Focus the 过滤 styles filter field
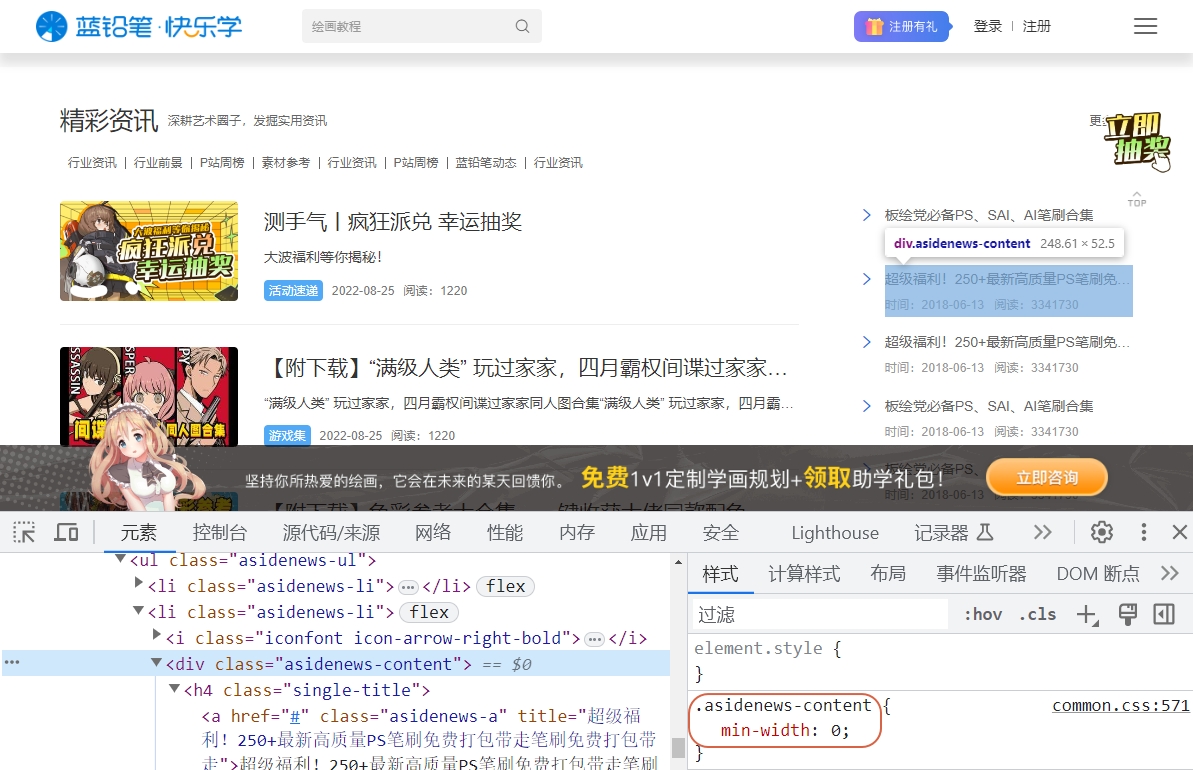Screen dimensions: 1193x770 [819, 614]
